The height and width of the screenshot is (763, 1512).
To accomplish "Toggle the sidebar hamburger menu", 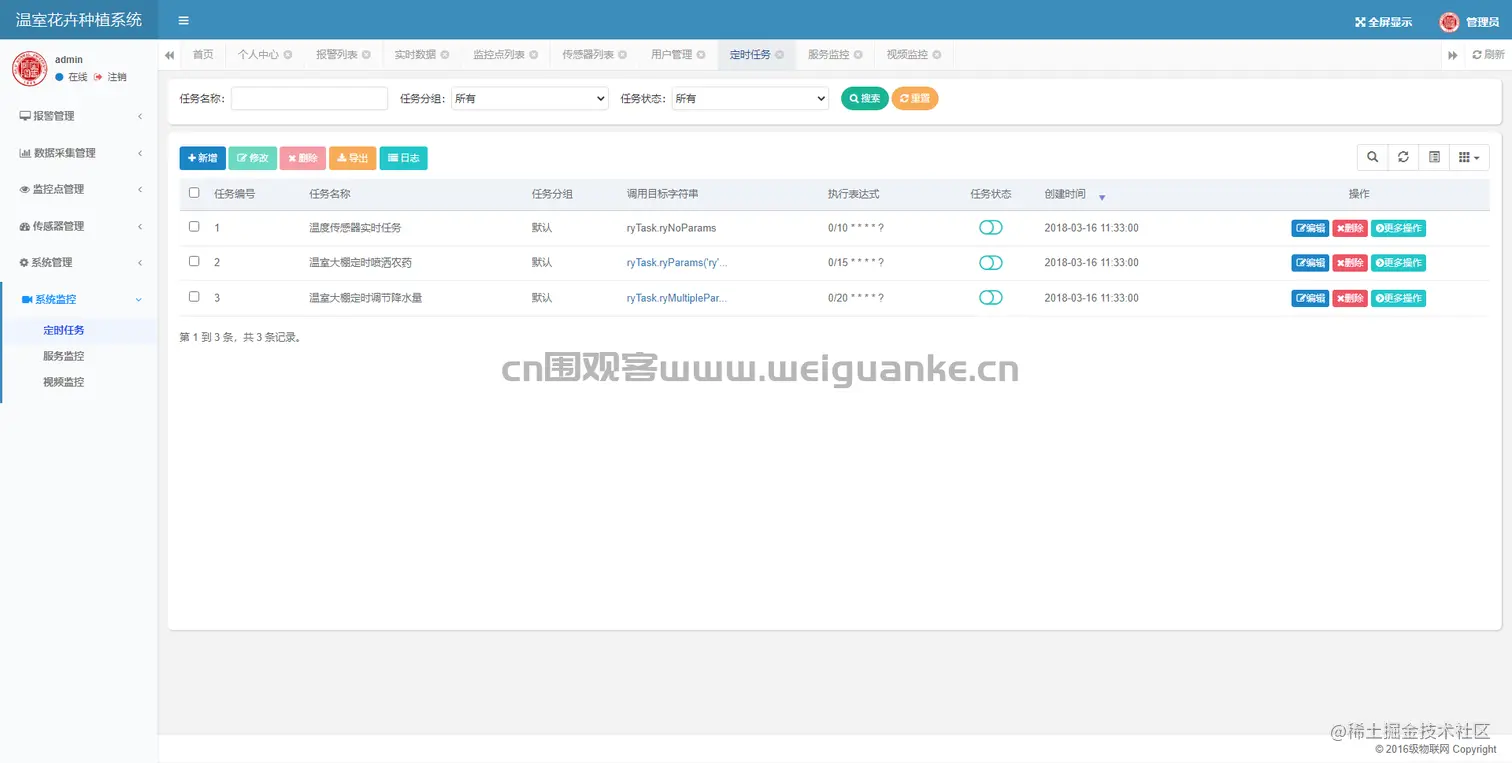I will [183, 20].
